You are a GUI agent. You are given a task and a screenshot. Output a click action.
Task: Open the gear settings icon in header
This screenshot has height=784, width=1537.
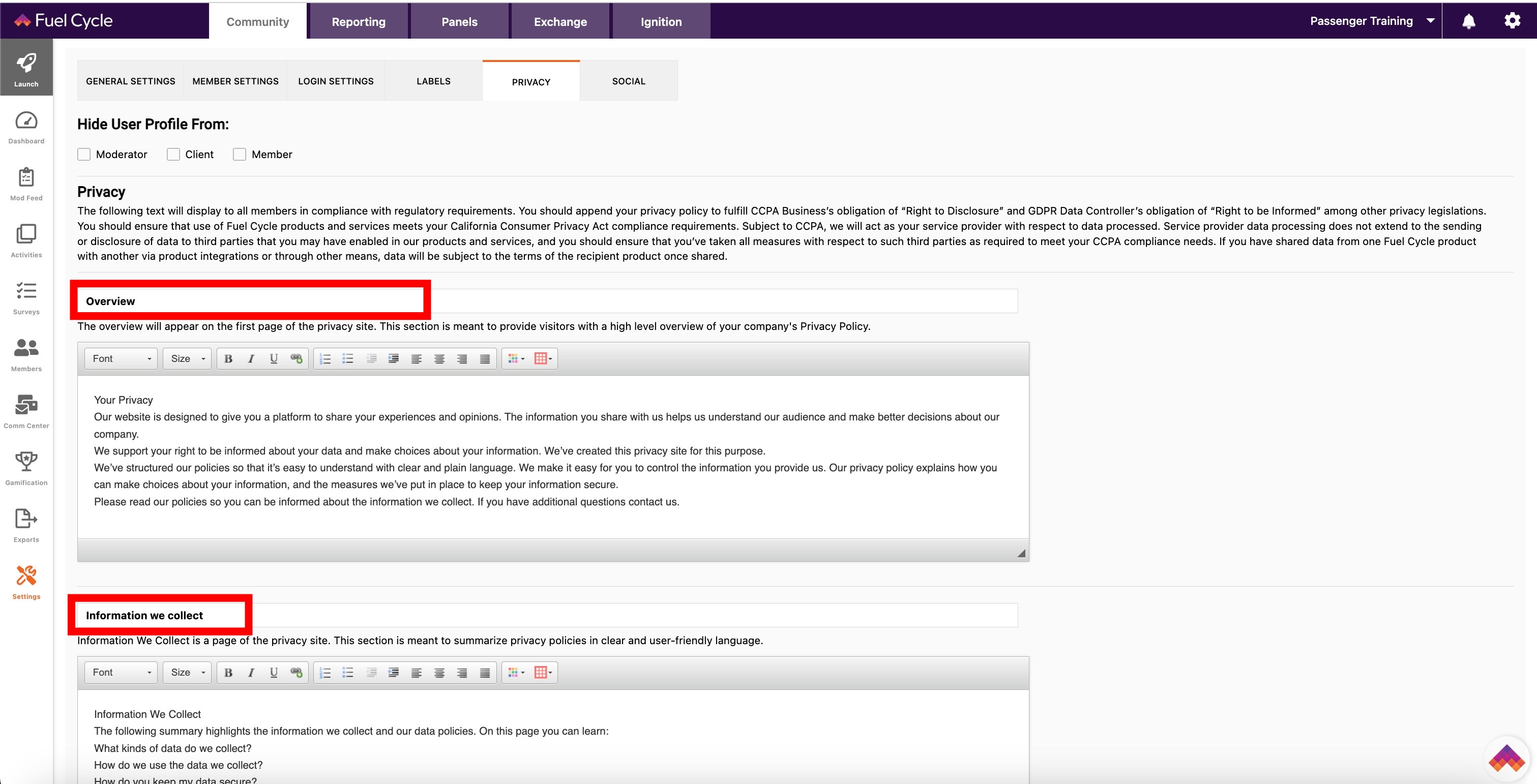[x=1512, y=21]
